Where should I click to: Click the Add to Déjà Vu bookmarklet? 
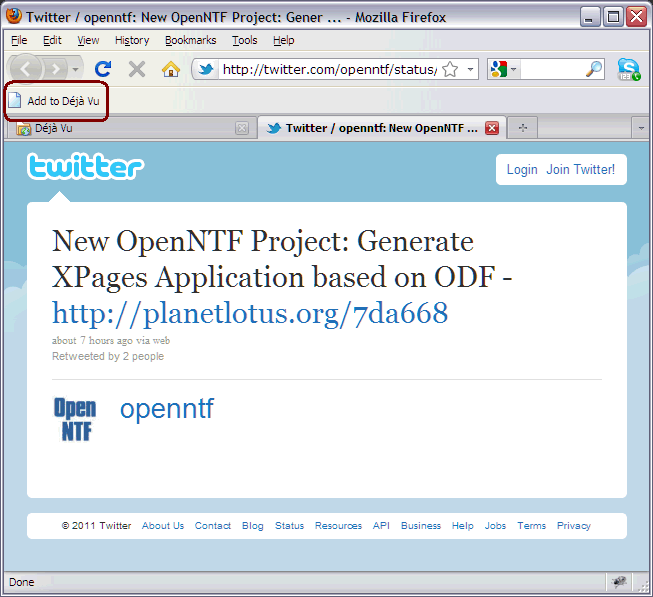(x=56, y=101)
